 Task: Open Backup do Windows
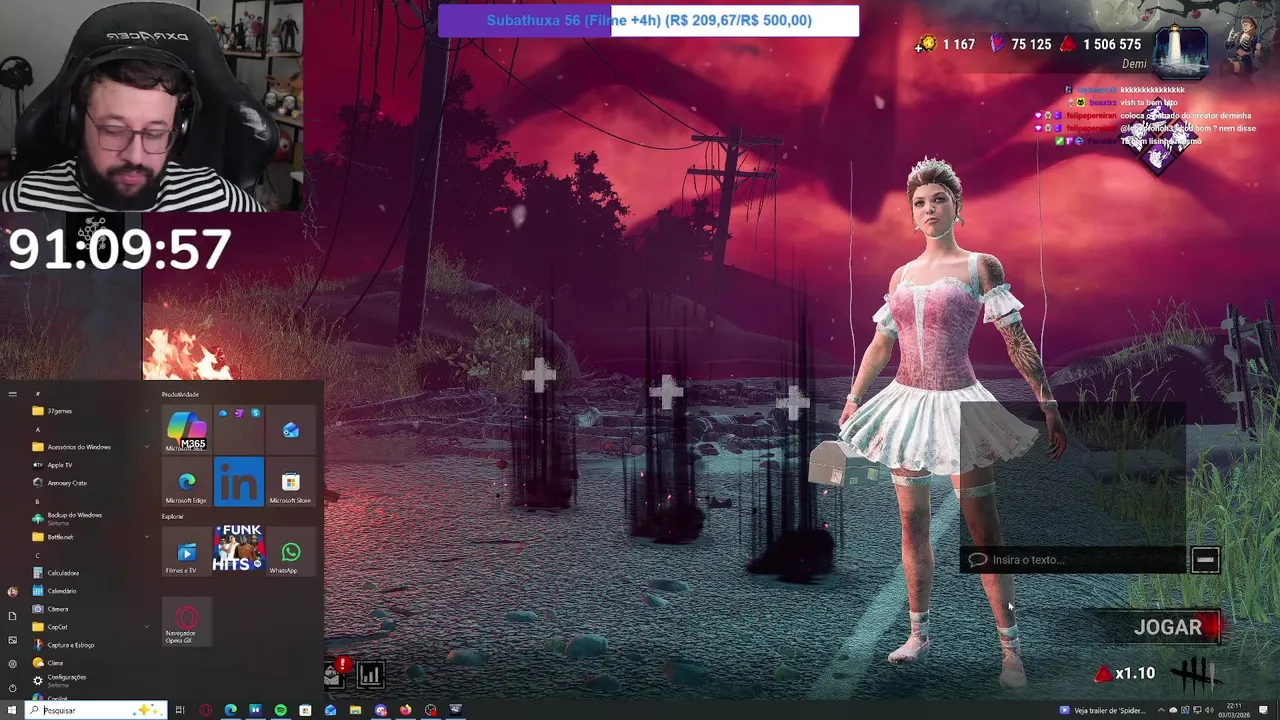(90, 518)
